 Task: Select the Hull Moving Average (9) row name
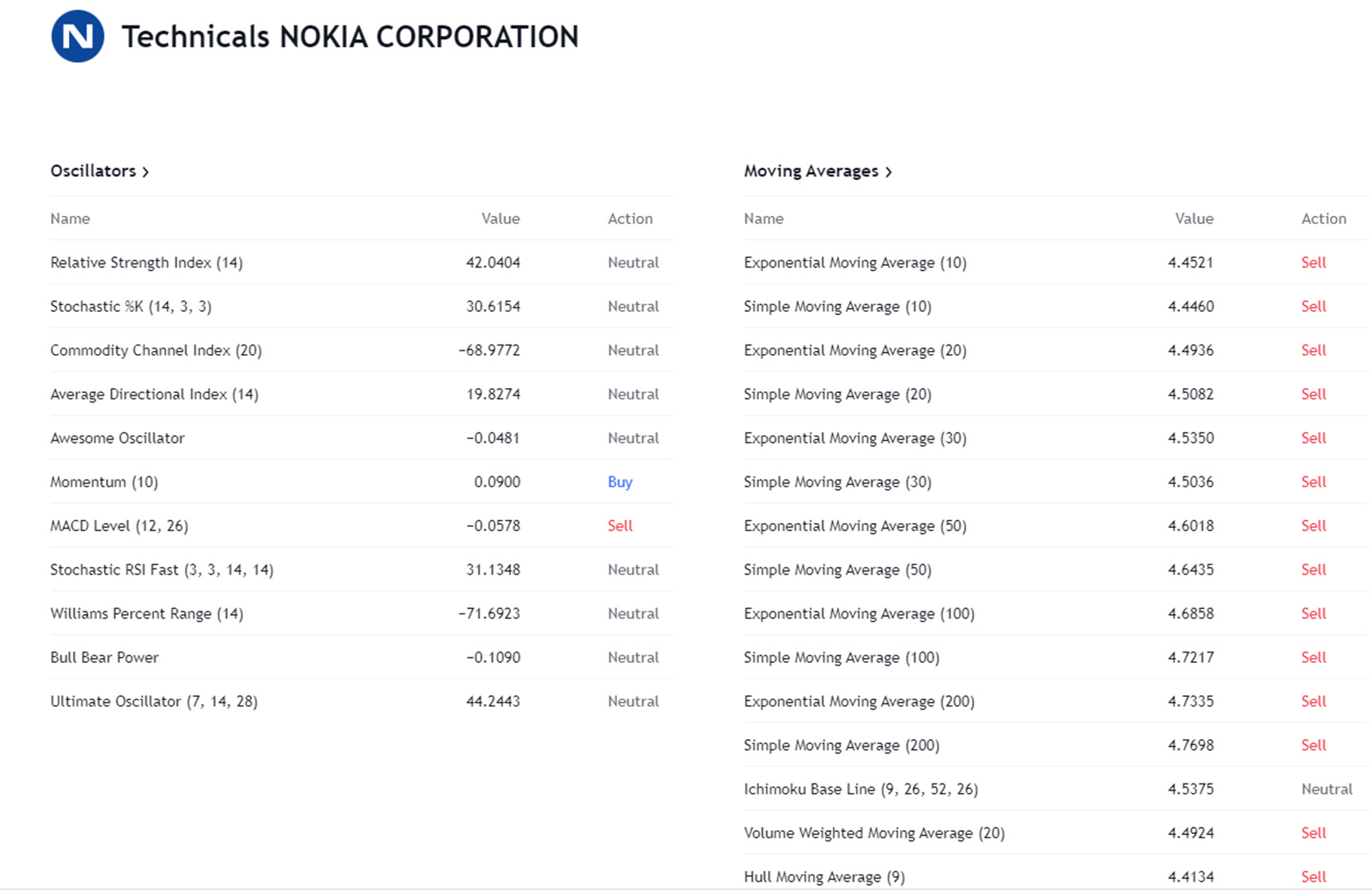click(x=824, y=877)
